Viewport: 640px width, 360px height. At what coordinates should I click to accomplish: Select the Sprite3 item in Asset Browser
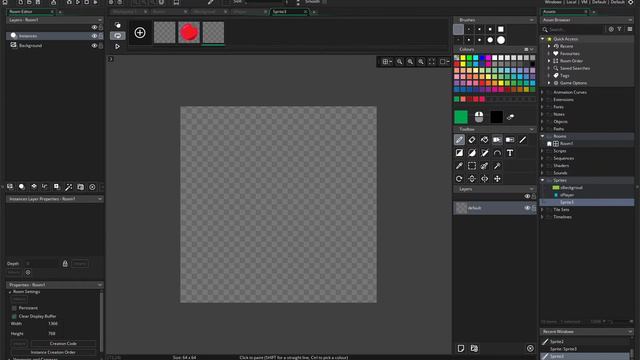pos(587,202)
